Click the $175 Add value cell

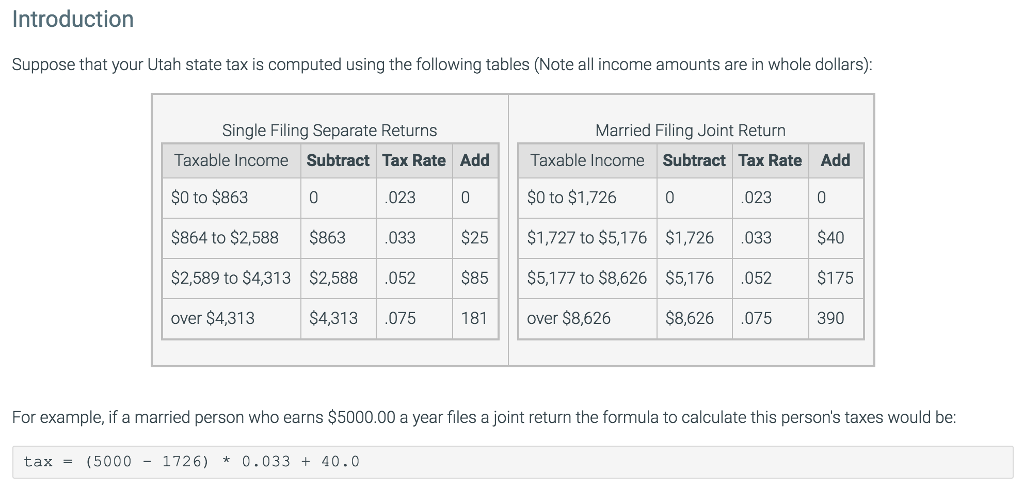point(835,278)
